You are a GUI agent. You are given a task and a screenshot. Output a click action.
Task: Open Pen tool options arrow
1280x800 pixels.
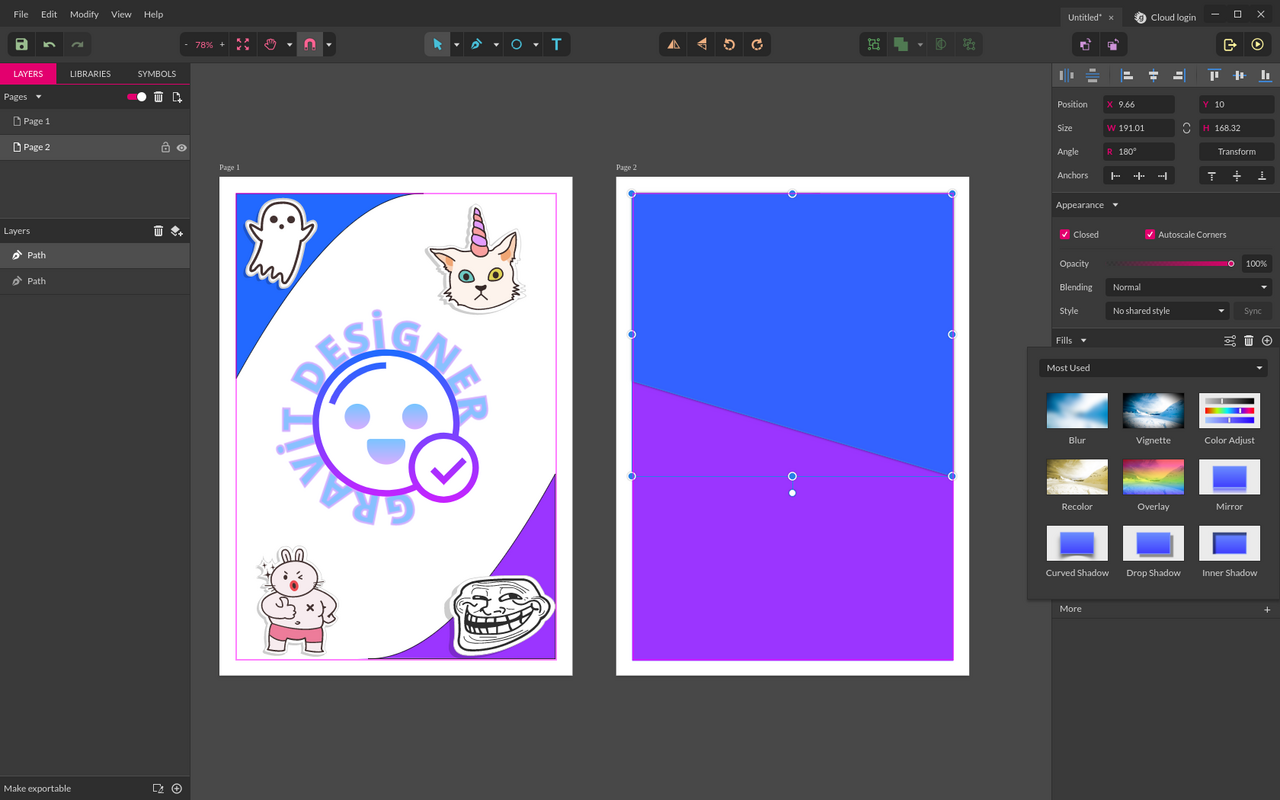coord(496,45)
